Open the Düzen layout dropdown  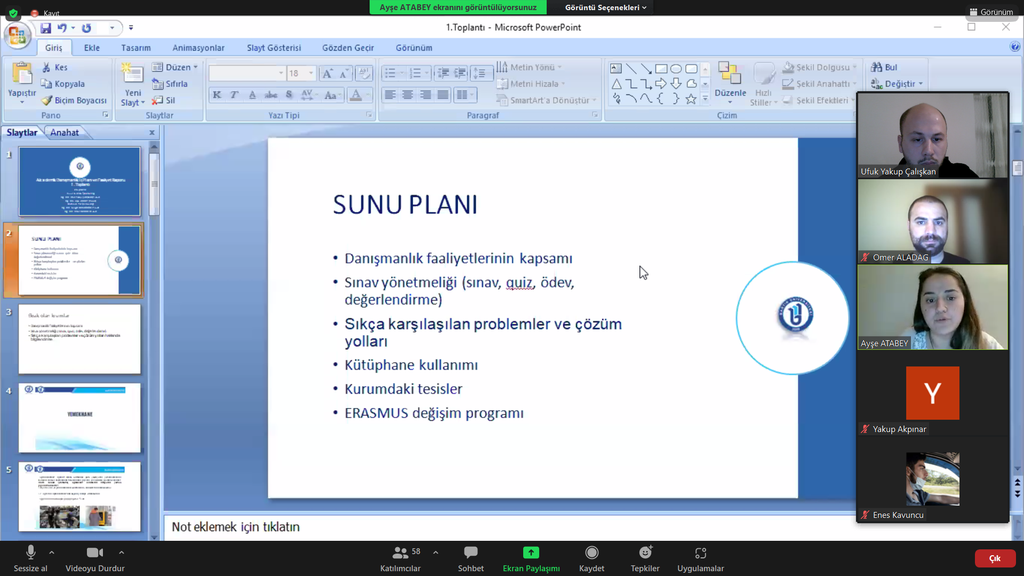tap(175, 67)
